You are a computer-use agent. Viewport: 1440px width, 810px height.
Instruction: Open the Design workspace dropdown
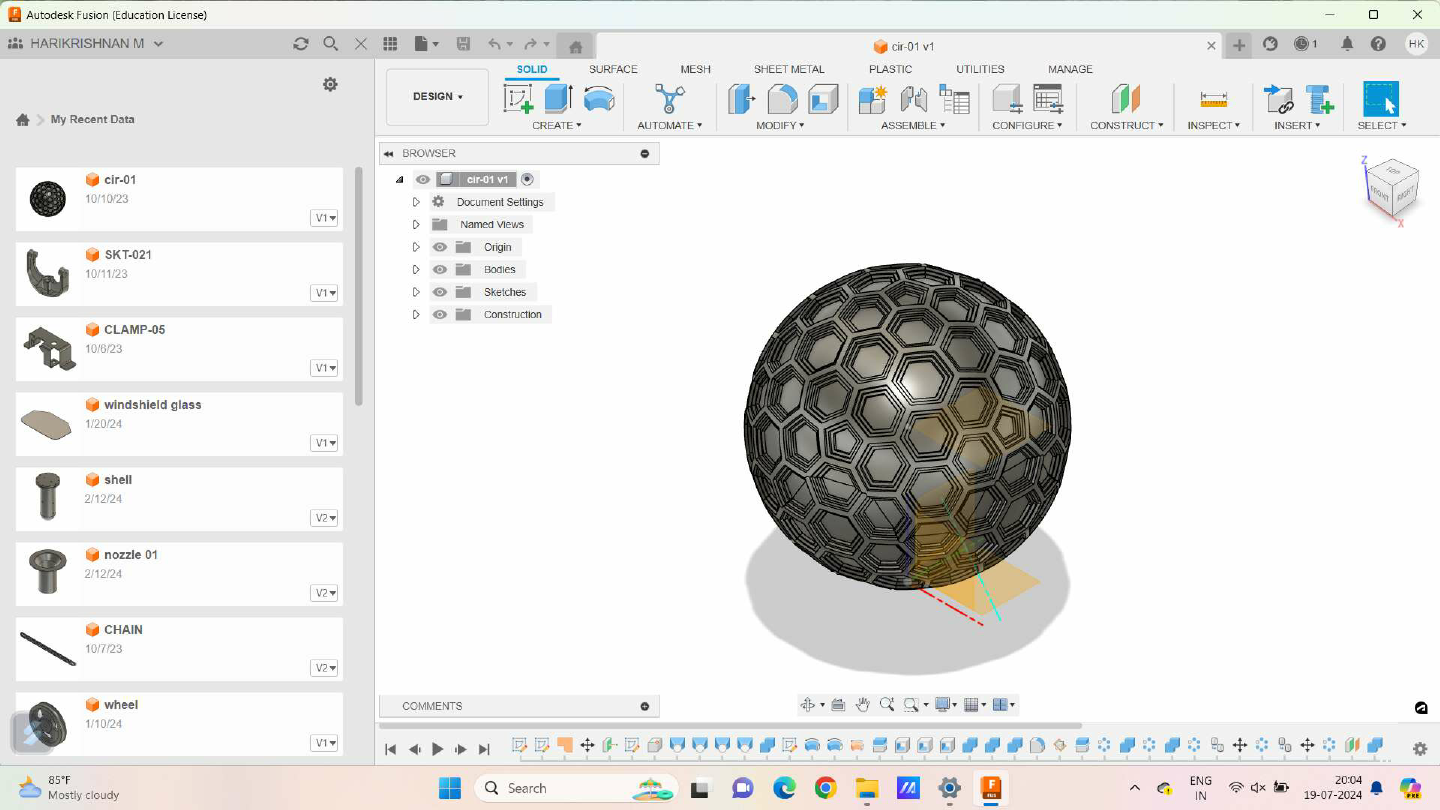436,96
